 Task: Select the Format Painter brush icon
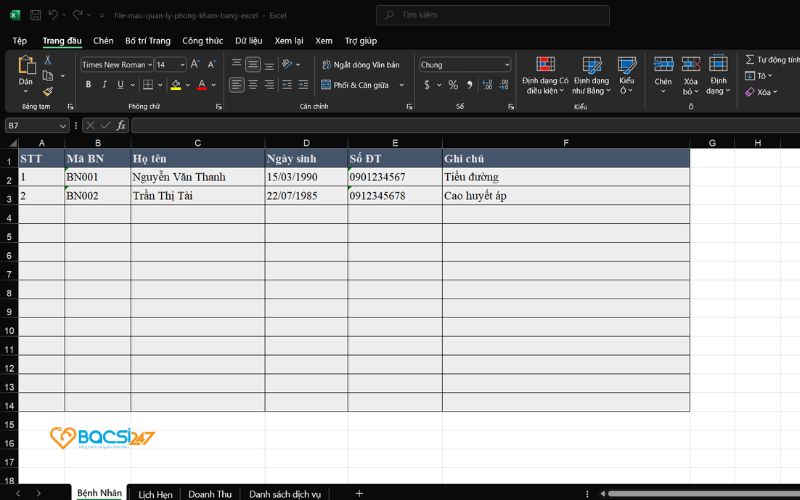click(48, 91)
